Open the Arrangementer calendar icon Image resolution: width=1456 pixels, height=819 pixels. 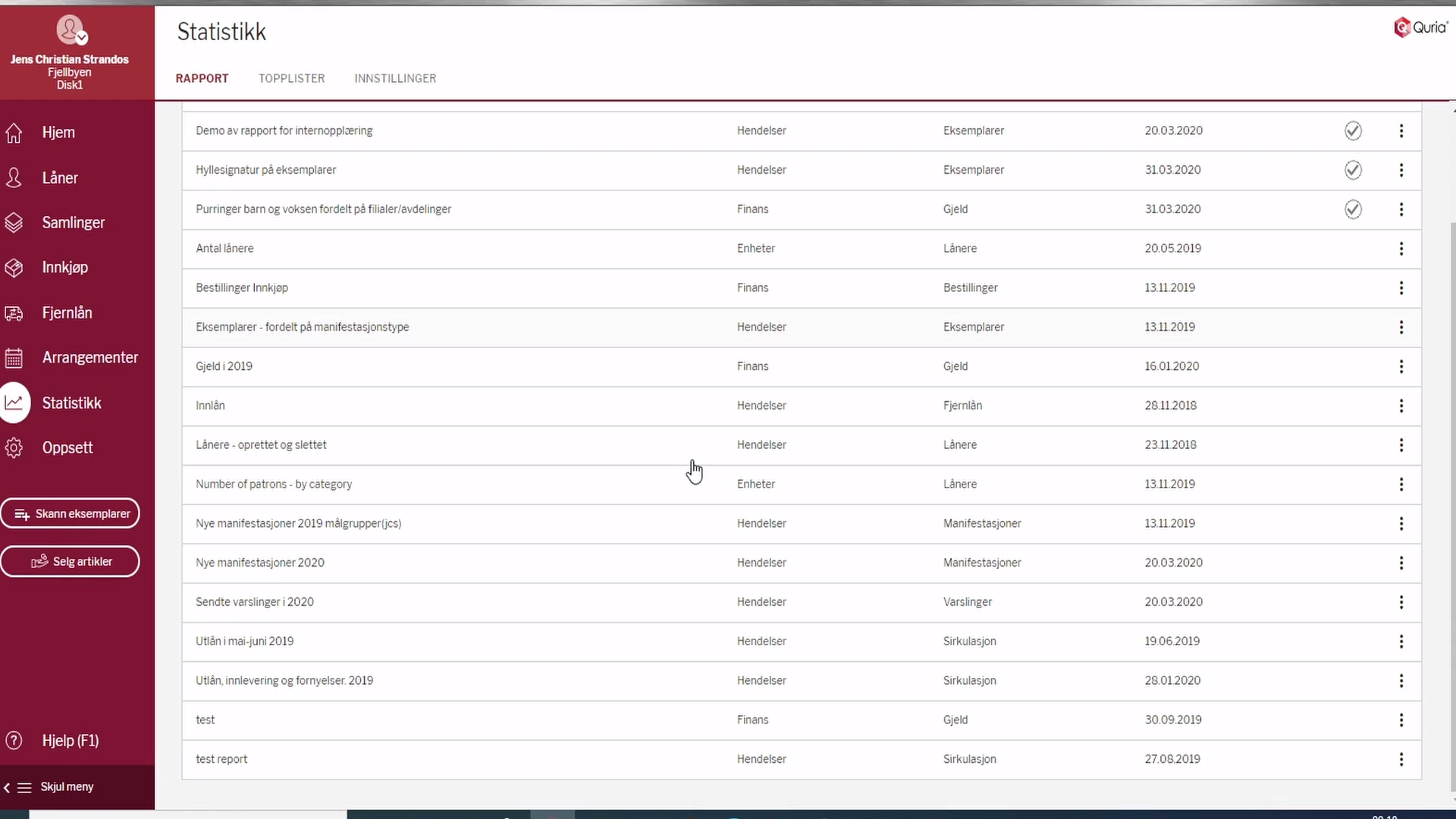(x=14, y=358)
